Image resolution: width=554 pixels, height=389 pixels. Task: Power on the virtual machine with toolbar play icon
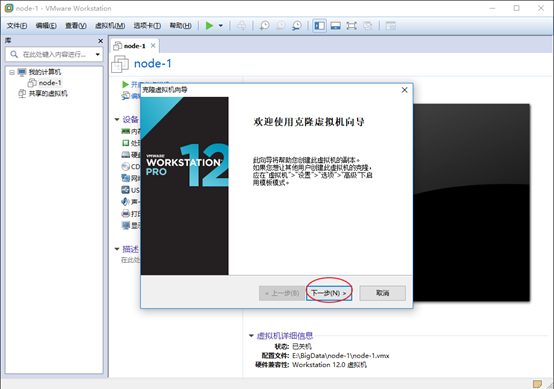pyautogui.click(x=209, y=25)
